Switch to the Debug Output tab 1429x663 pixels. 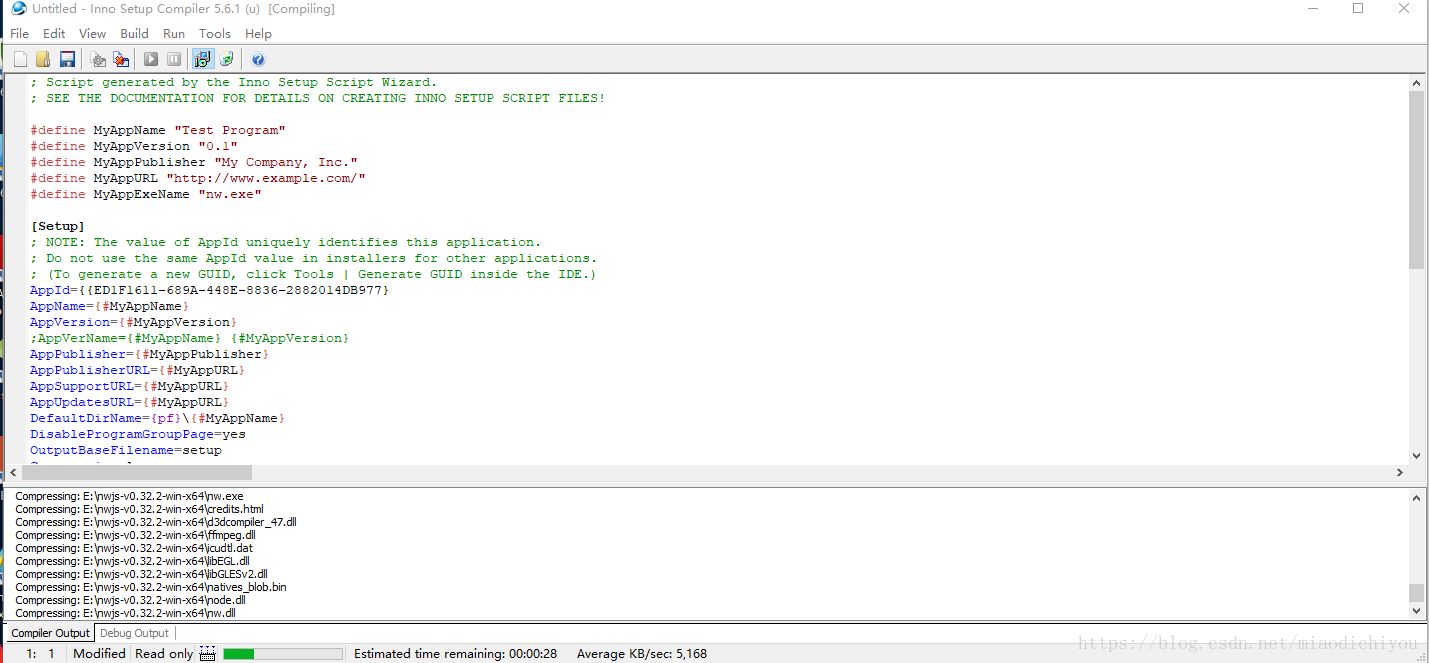(134, 633)
